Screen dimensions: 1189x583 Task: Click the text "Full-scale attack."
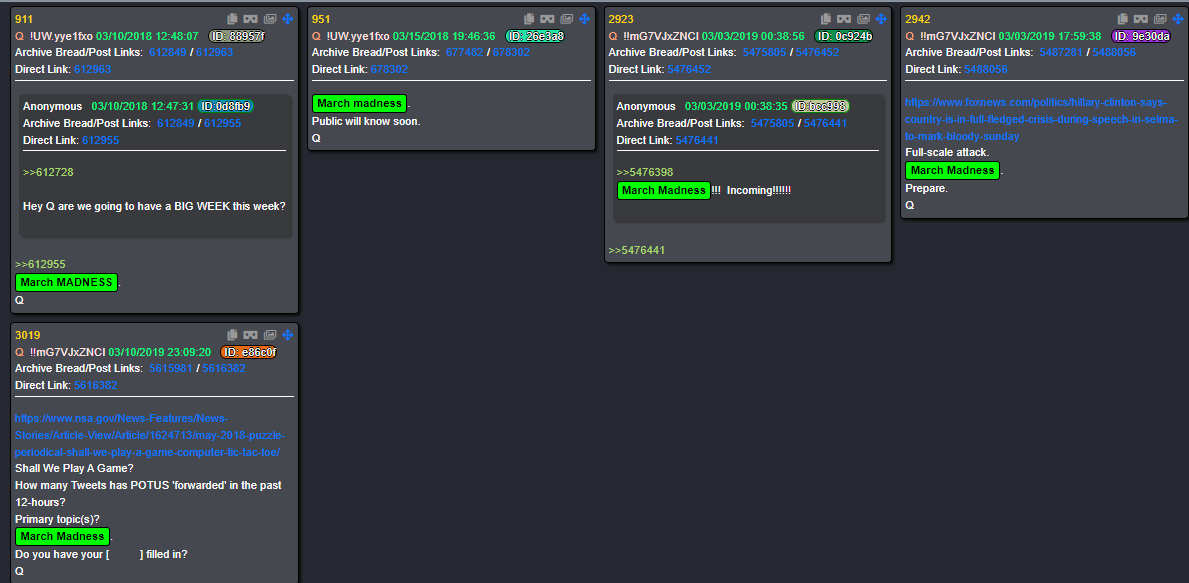(947, 152)
